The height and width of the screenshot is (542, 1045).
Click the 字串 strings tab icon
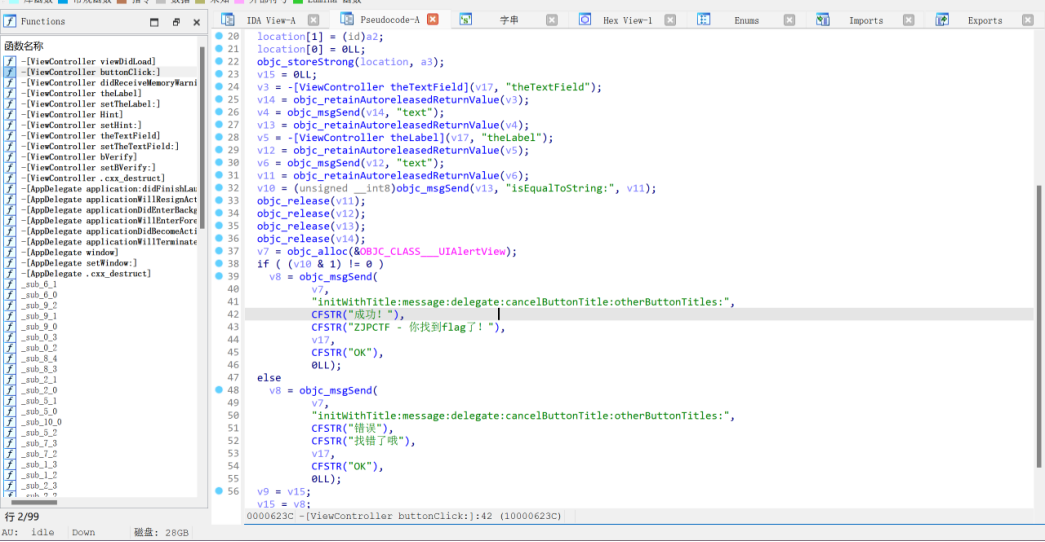[466, 20]
